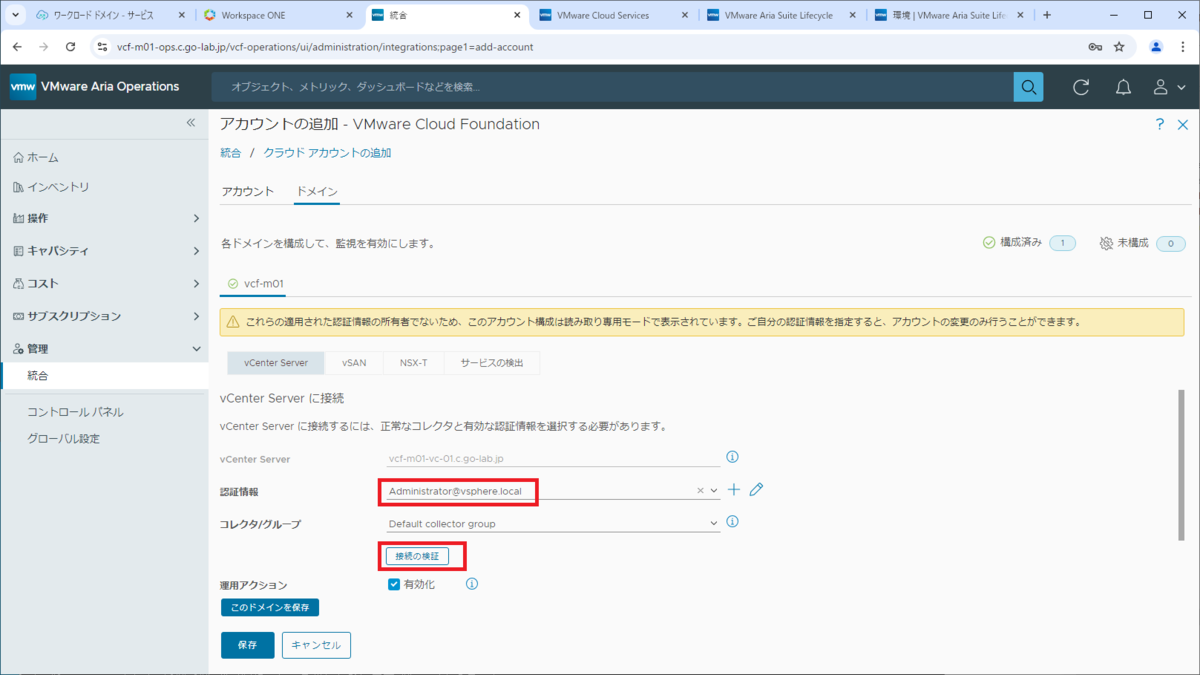Click the キャンセル button
Screen dimensions: 1200x675
[x=316, y=645]
